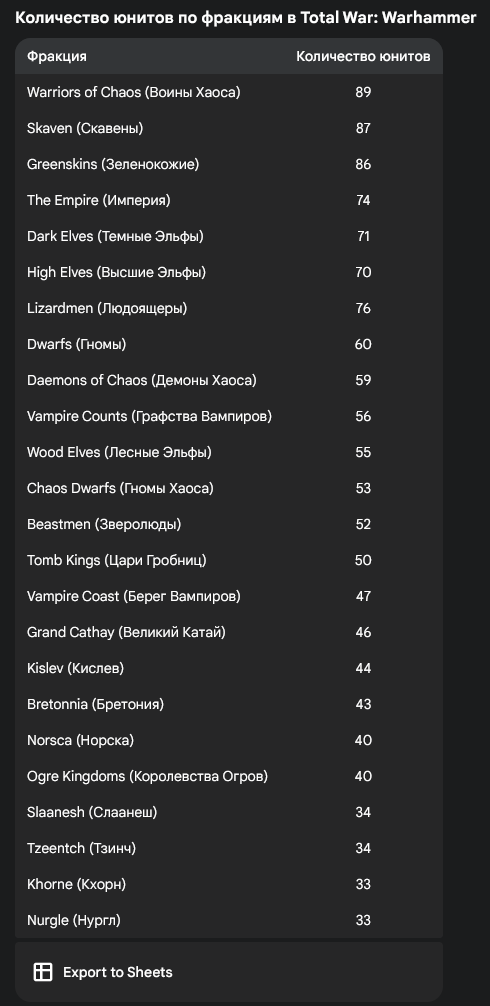Click the Lizardmen unit count 76
Viewport: 490px width, 1006px height.
[x=363, y=308]
